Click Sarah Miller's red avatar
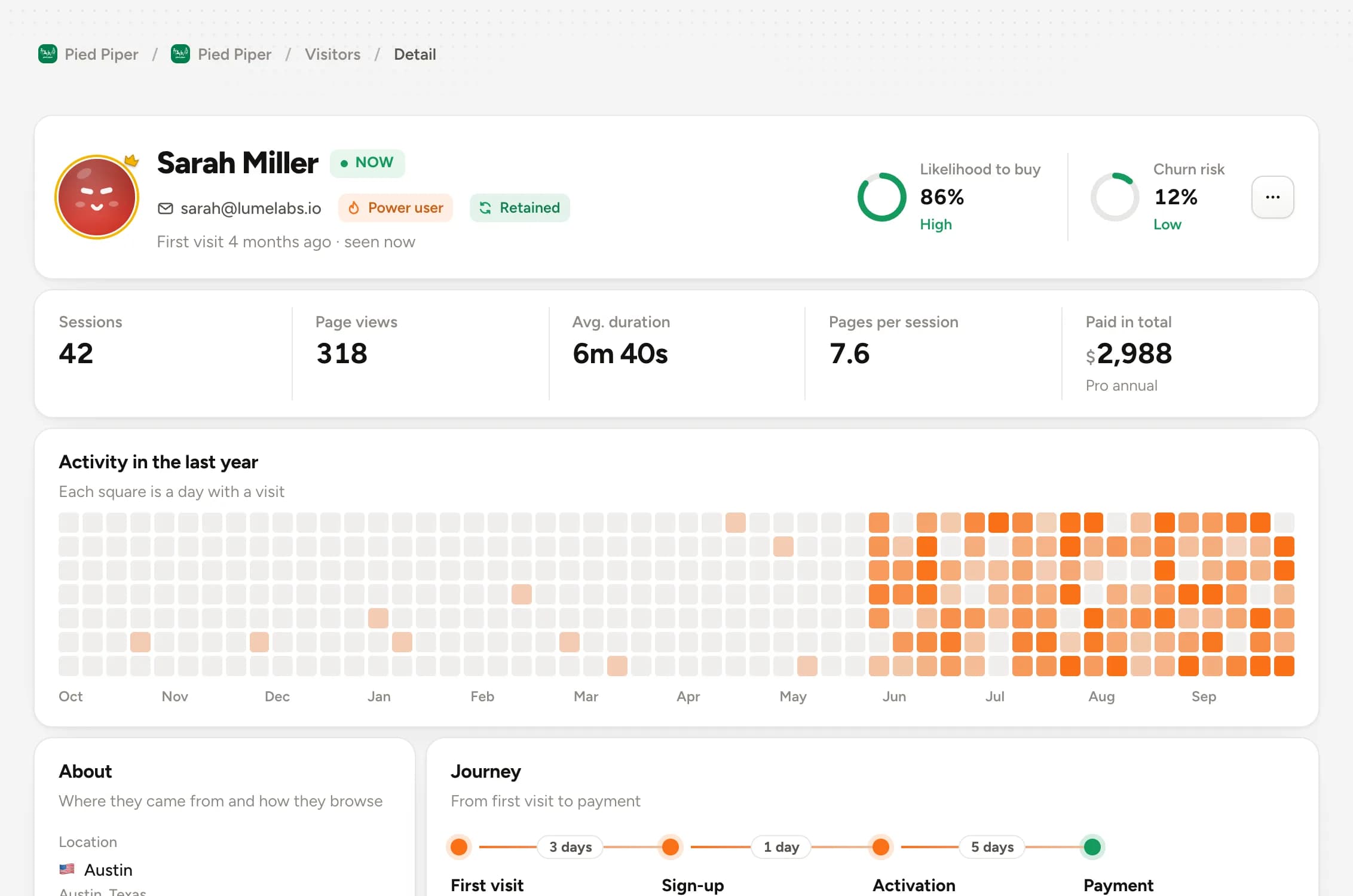 [97, 197]
